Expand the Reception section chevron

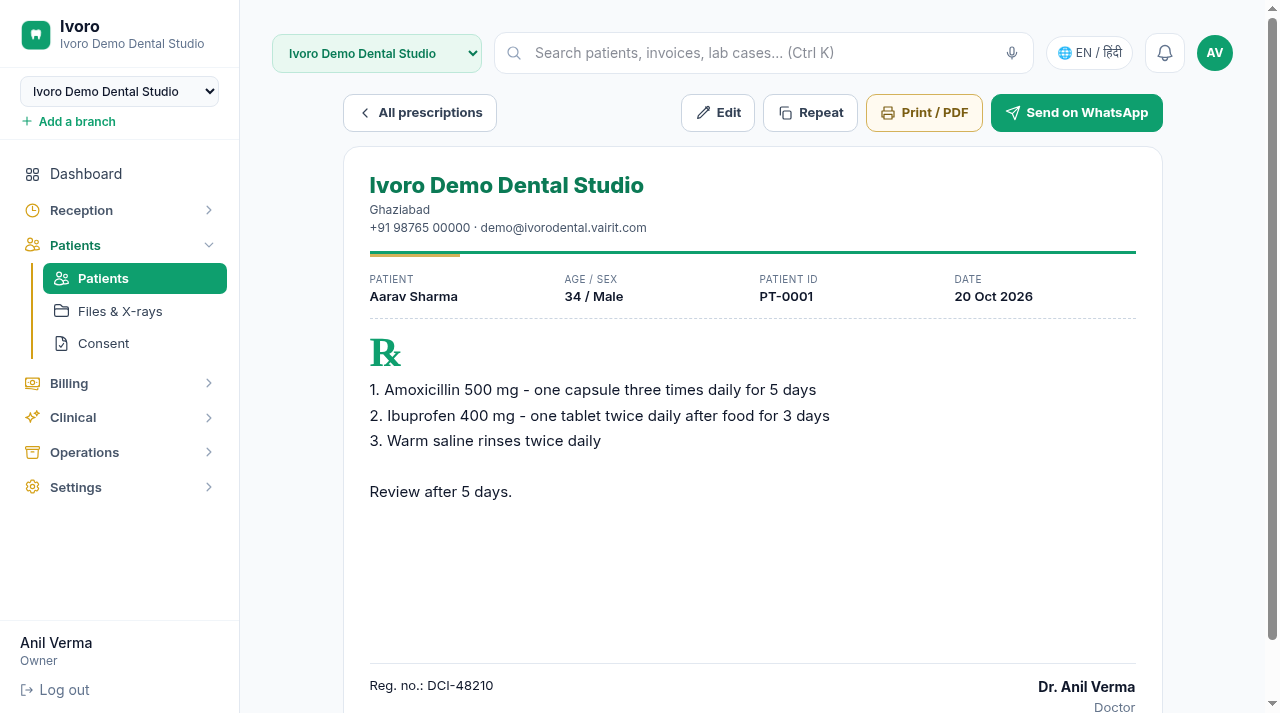[x=209, y=210]
